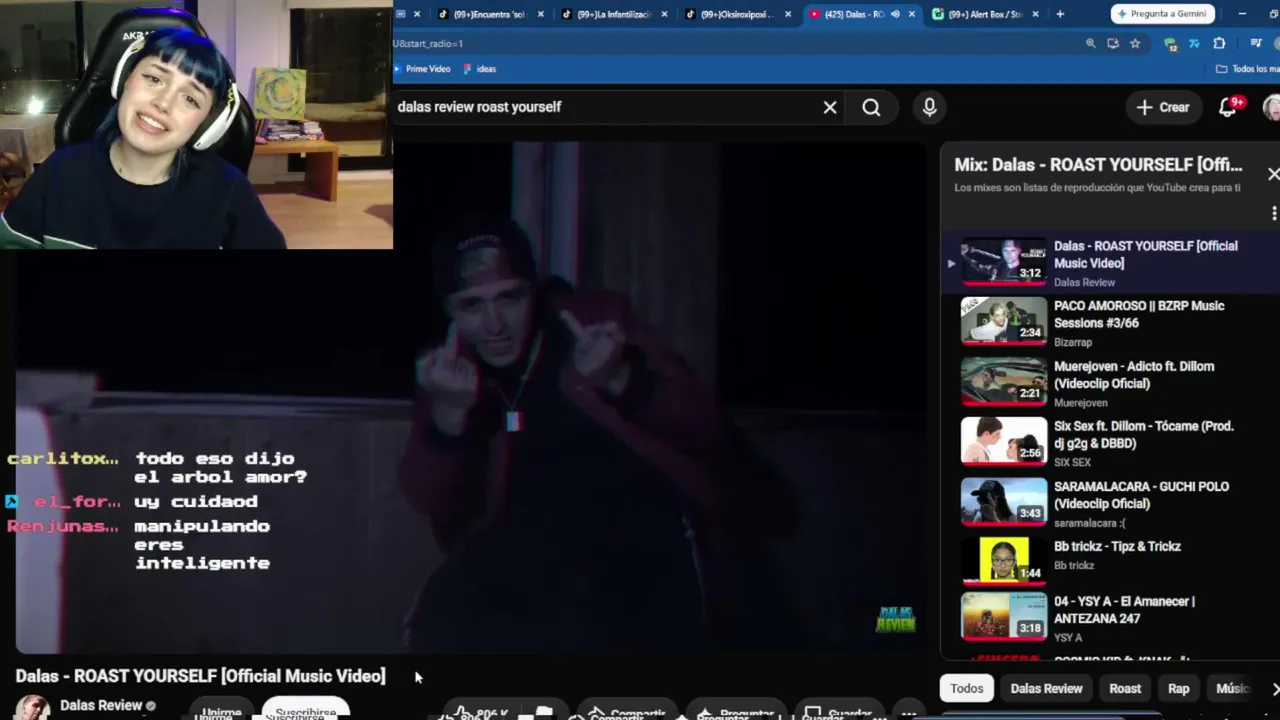
Task: Close the 'La Infantilización' TikTok tab
Action: (x=664, y=14)
